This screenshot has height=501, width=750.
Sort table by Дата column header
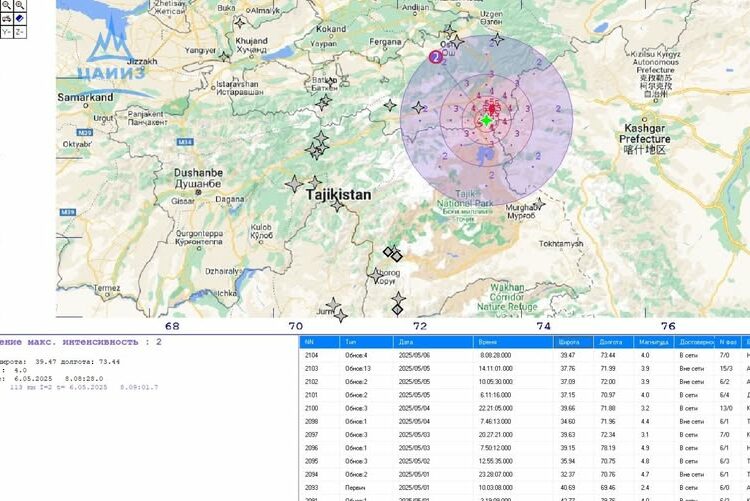click(x=411, y=341)
